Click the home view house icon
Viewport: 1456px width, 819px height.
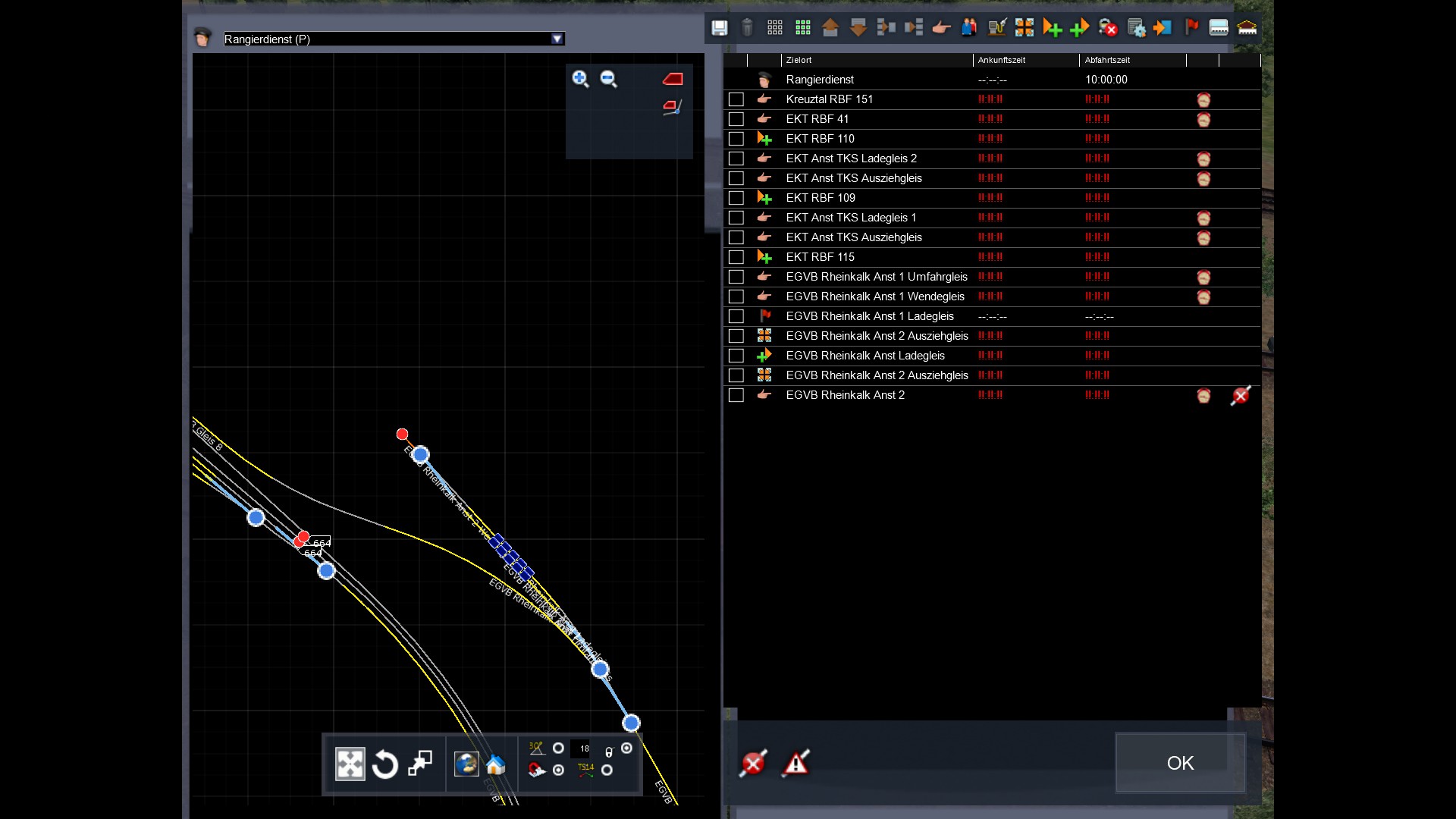pyautogui.click(x=495, y=764)
